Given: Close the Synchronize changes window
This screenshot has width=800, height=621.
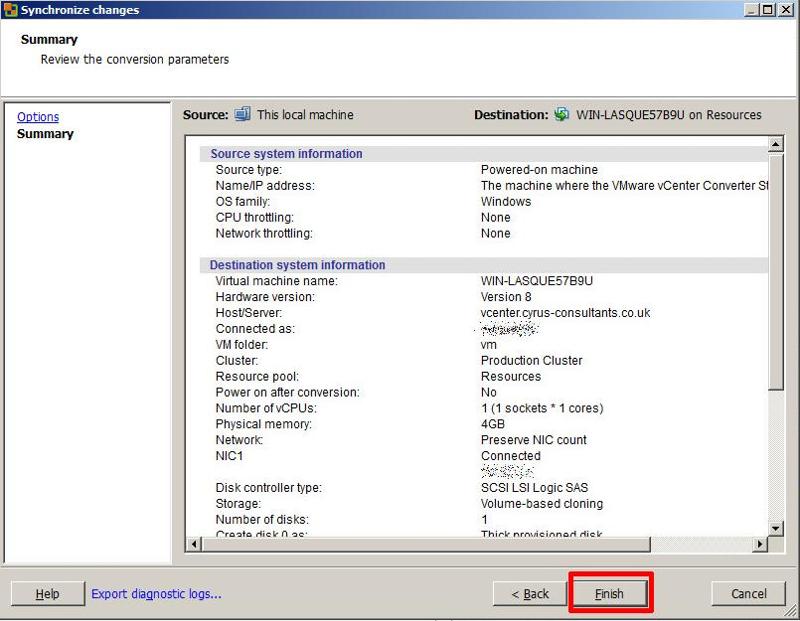Looking at the screenshot, I should click(786, 10).
